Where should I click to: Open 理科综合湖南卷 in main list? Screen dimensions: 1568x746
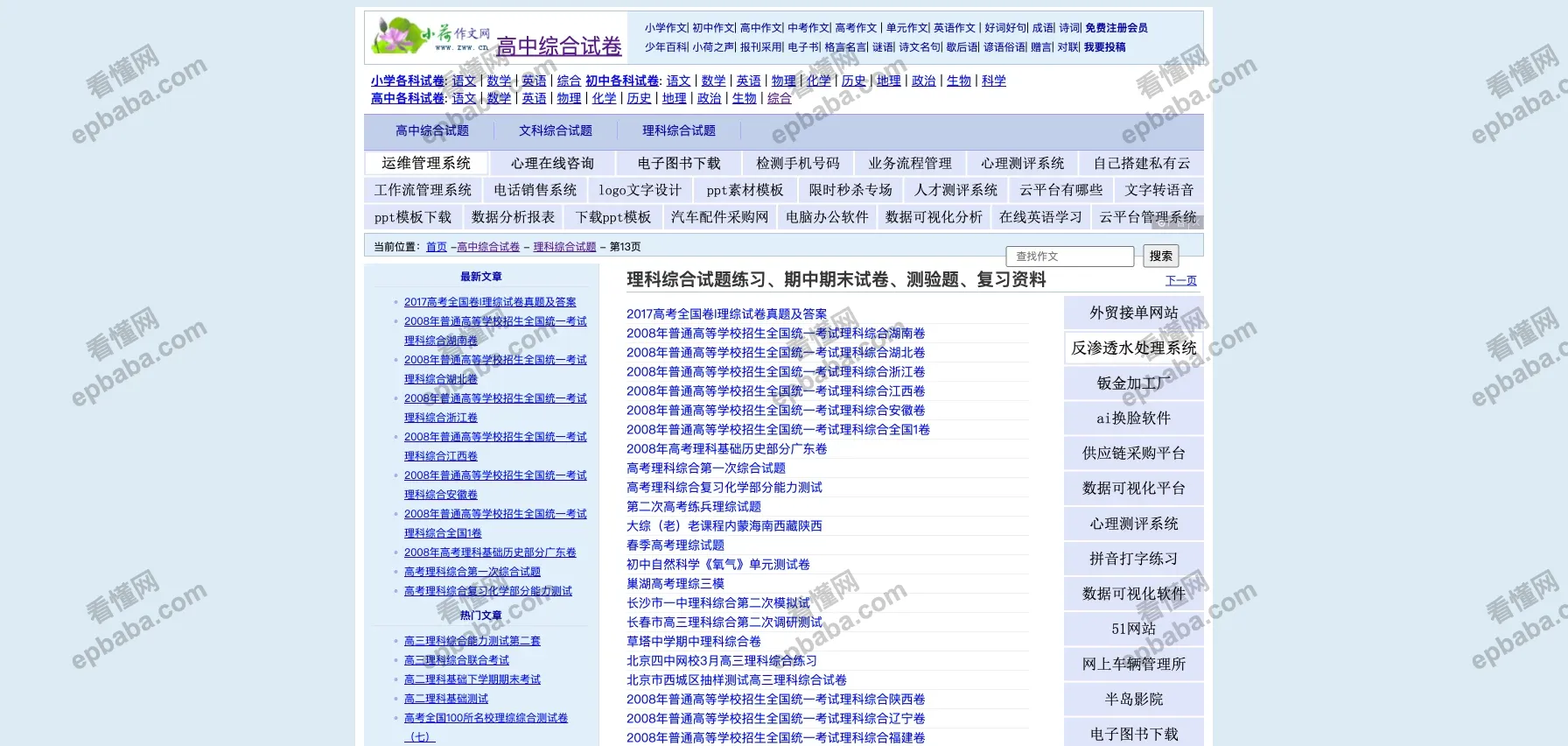pyautogui.click(x=776, y=333)
